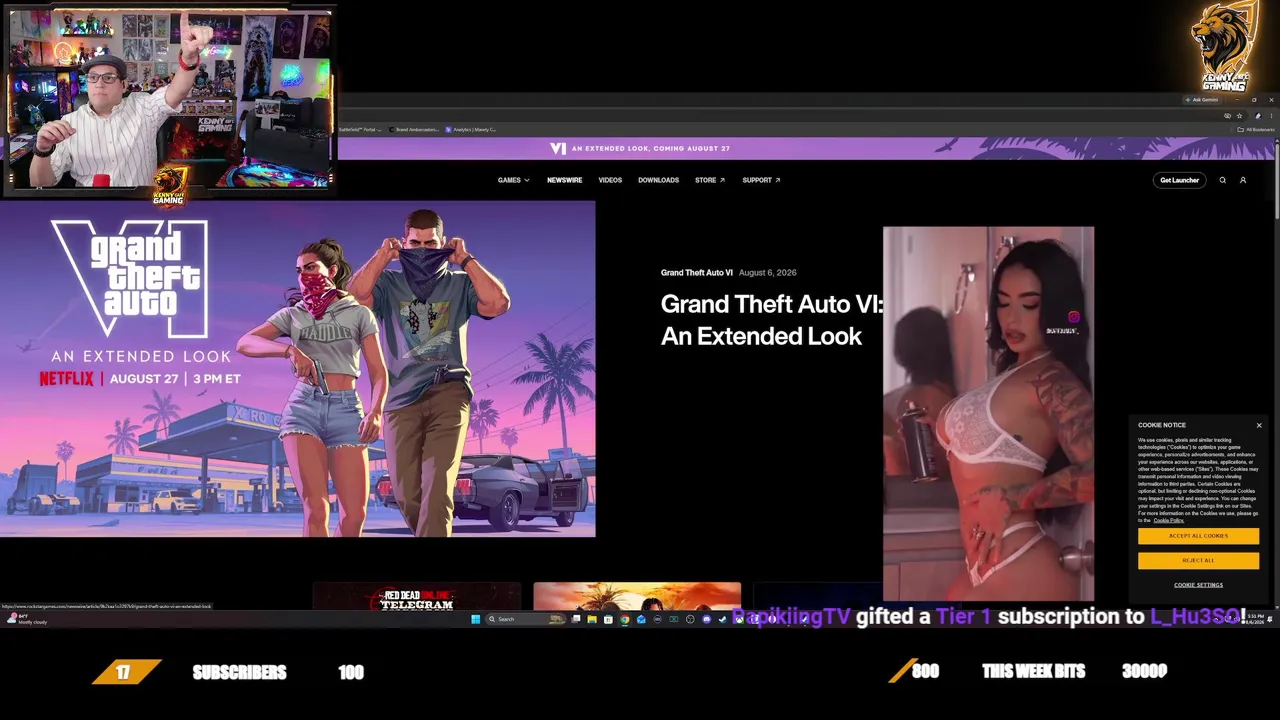Click the VI logo in the purple banner

(558, 148)
